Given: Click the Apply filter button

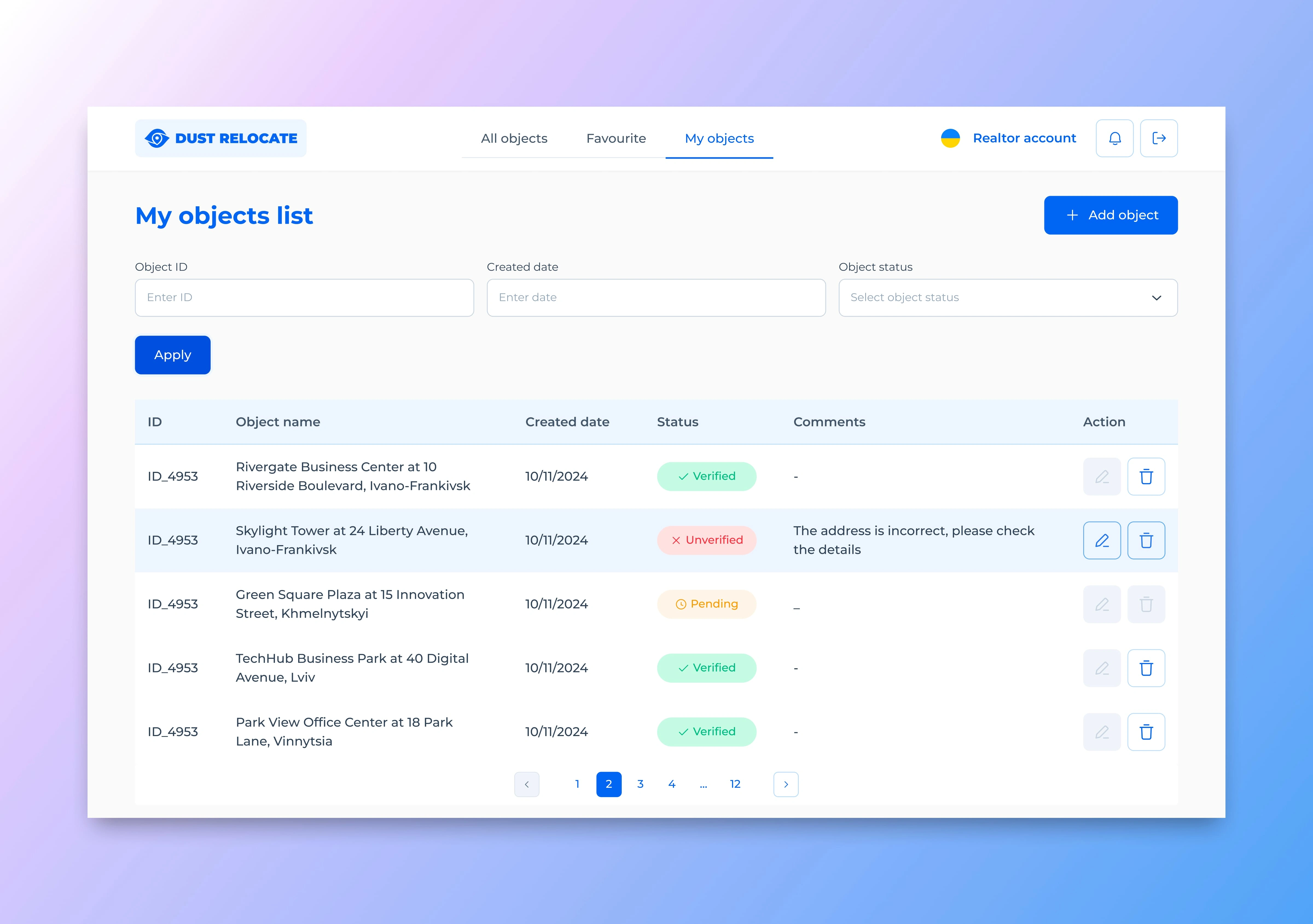Looking at the screenshot, I should (x=173, y=354).
